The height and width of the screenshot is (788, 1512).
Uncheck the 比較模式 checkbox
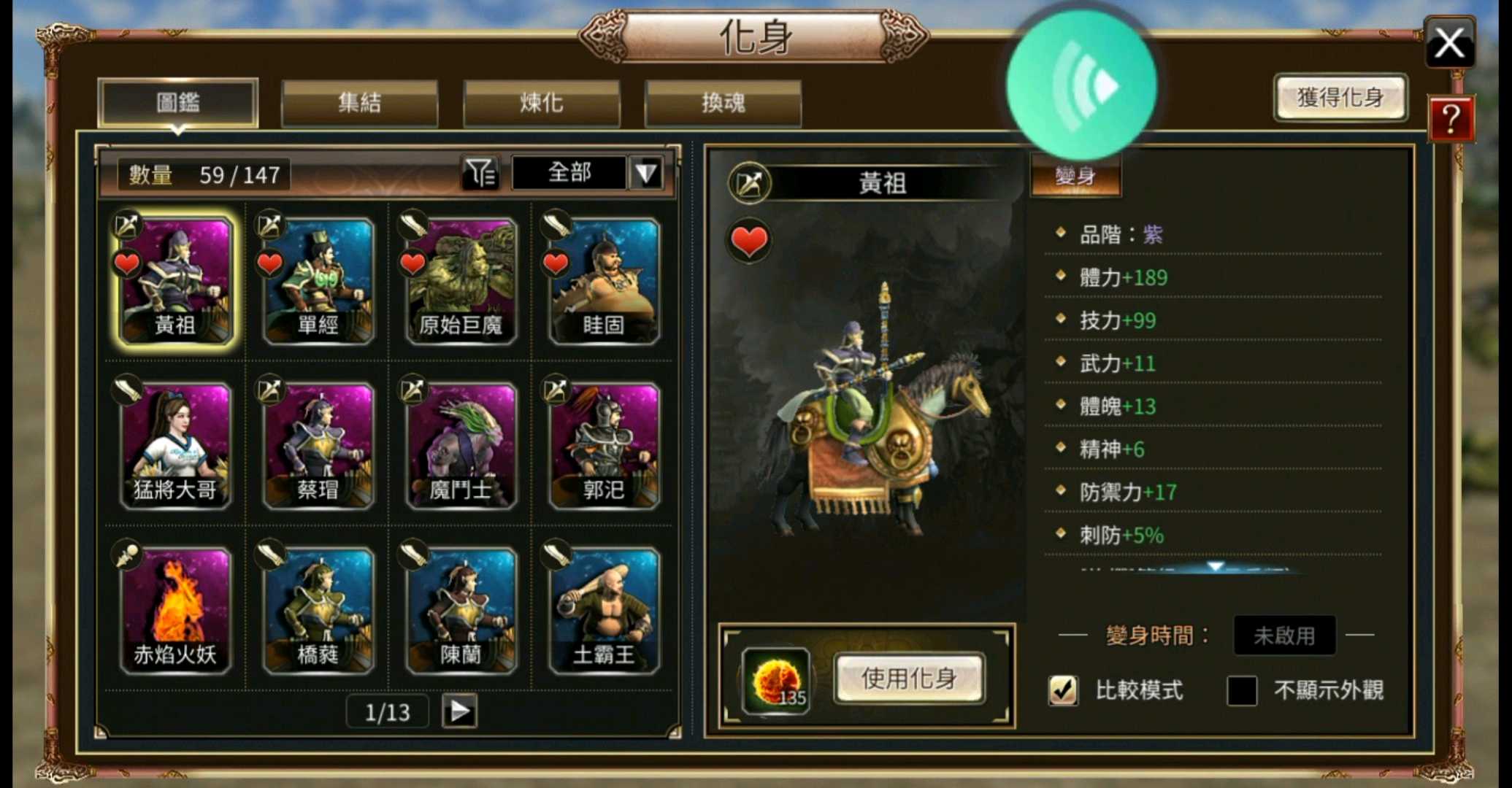coord(1063,689)
